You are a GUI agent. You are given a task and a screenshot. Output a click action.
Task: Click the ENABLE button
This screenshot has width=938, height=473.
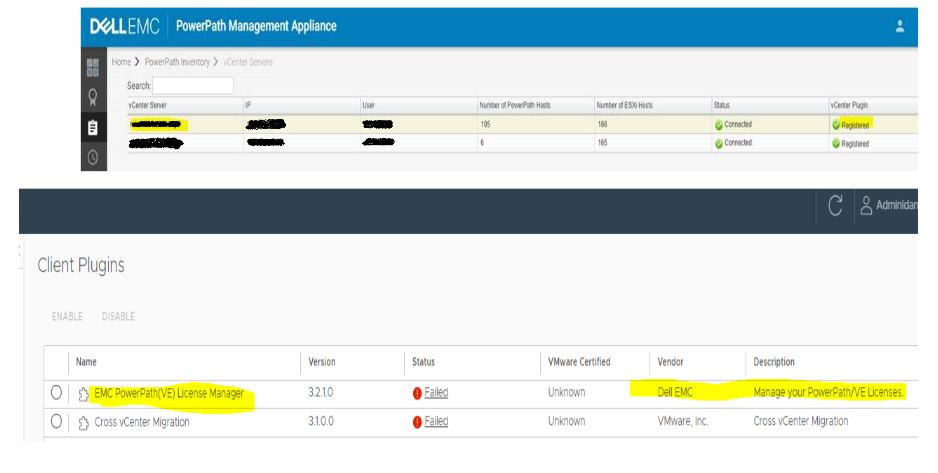pyautogui.click(x=67, y=316)
